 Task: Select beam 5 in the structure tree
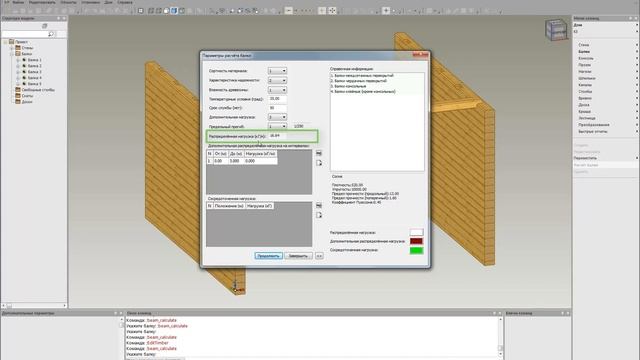click(35, 84)
